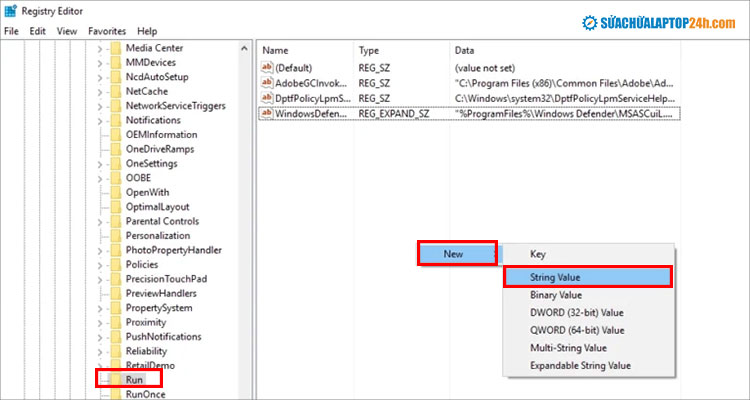Click the New context menu item
This screenshot has height=400, width=750.
click(x=454, y=254)
